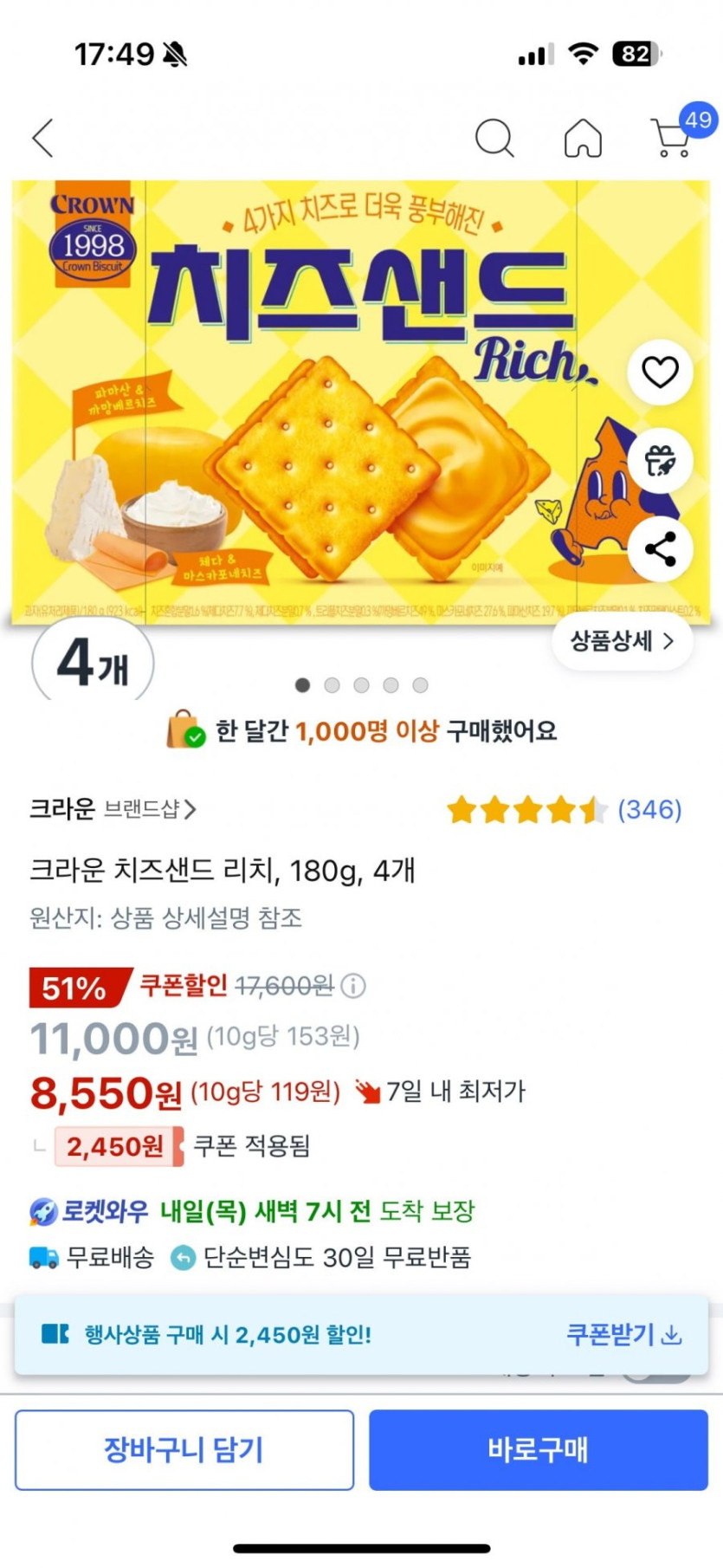This screenshot has width=723, height=1568.
Task: Open the 346 reviews count
Action: click(649, 810)
